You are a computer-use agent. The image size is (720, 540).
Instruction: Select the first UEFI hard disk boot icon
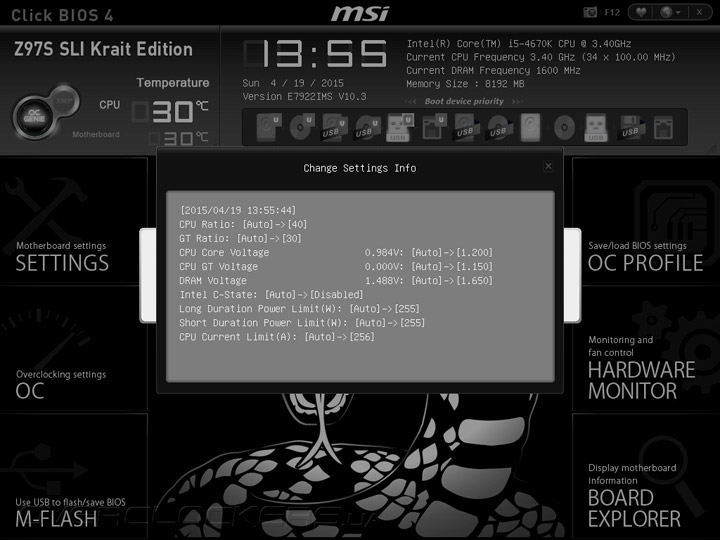click(x=269, y=127)
